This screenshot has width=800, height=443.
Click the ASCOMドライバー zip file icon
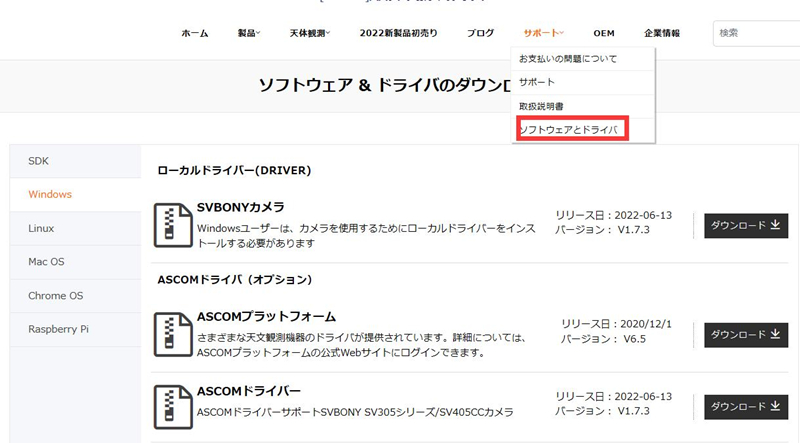click(173, 407)
